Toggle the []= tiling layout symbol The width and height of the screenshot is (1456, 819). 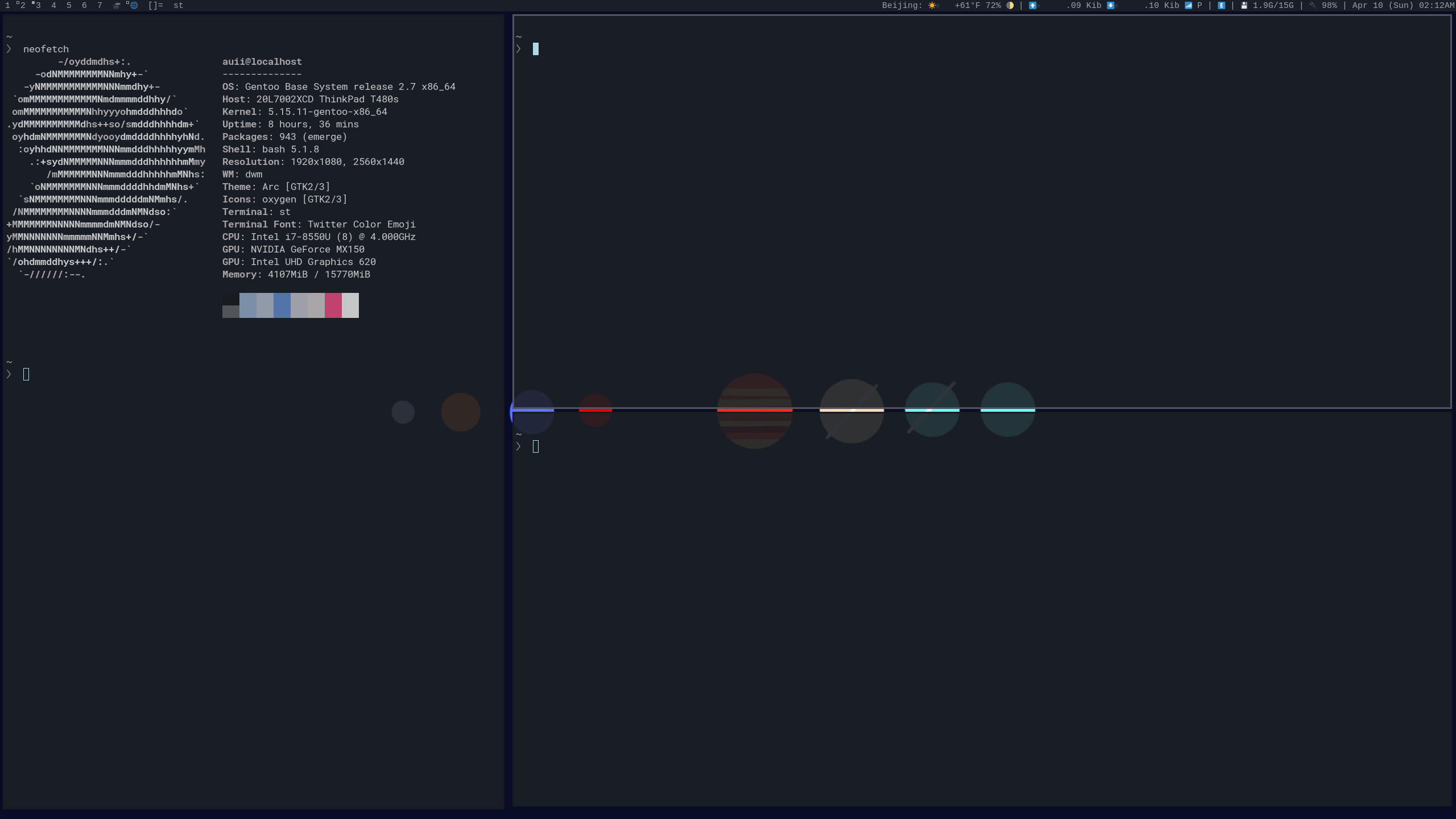click(x=155, y=6)
